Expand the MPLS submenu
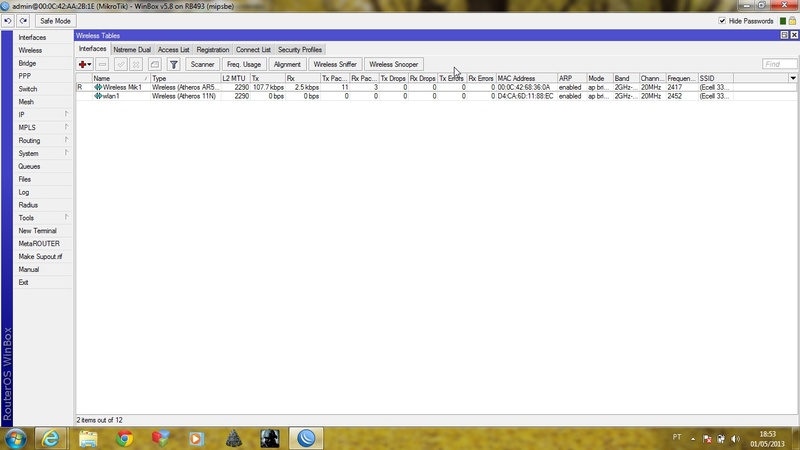Viewport: 800px width, 450px height. [x=66, y=127]
